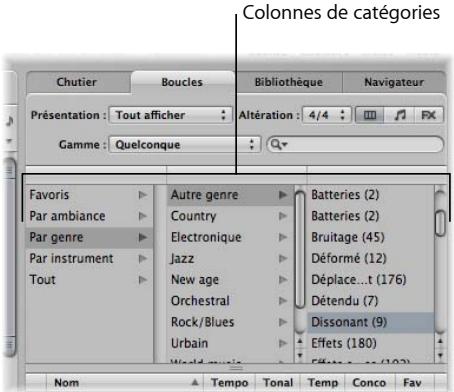Sort results by the Conco column header

pyautogui.click(x=369, y=383)
